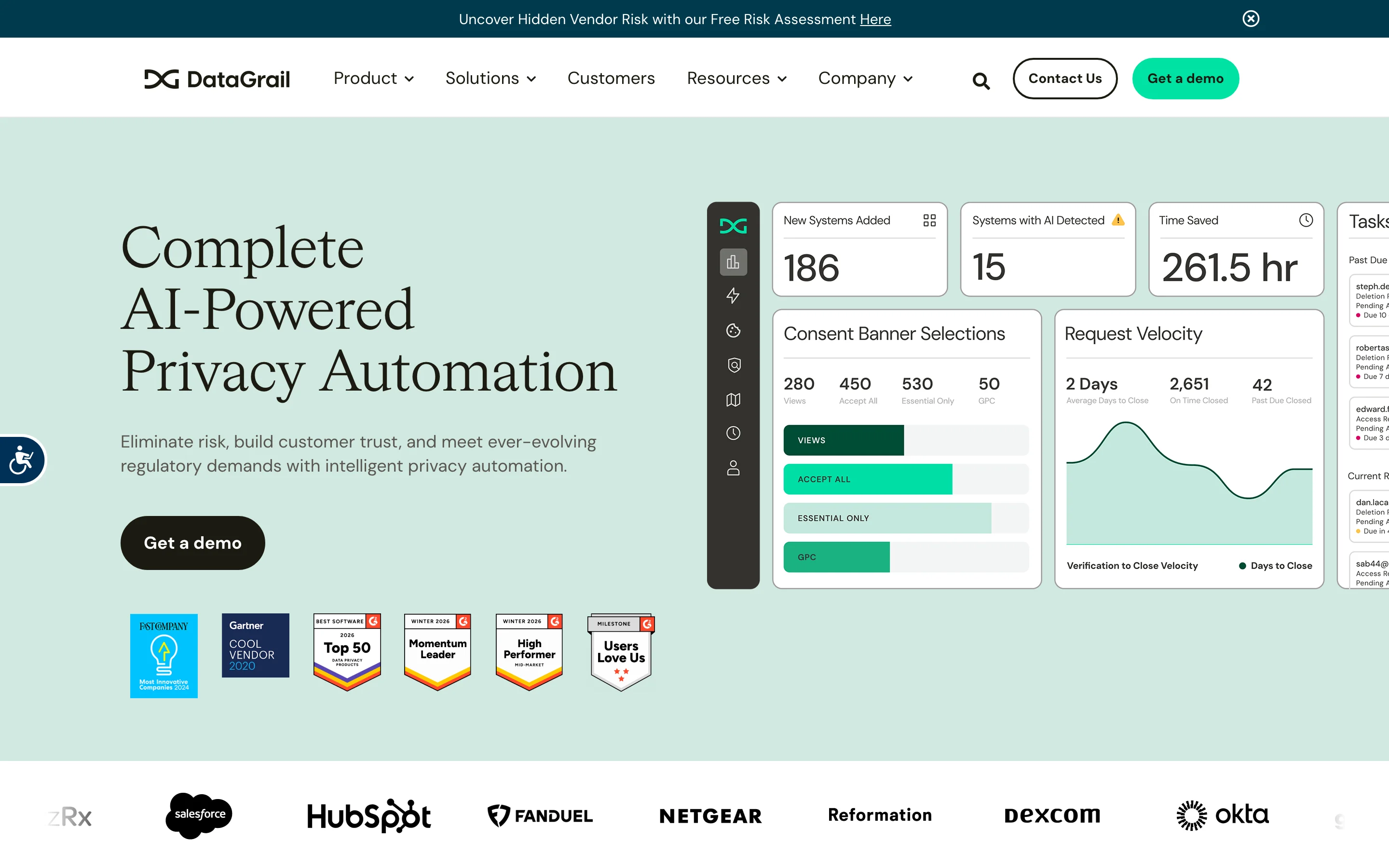Open site search via the magnifying glass

pyautogui.click(x=981, y=81)
